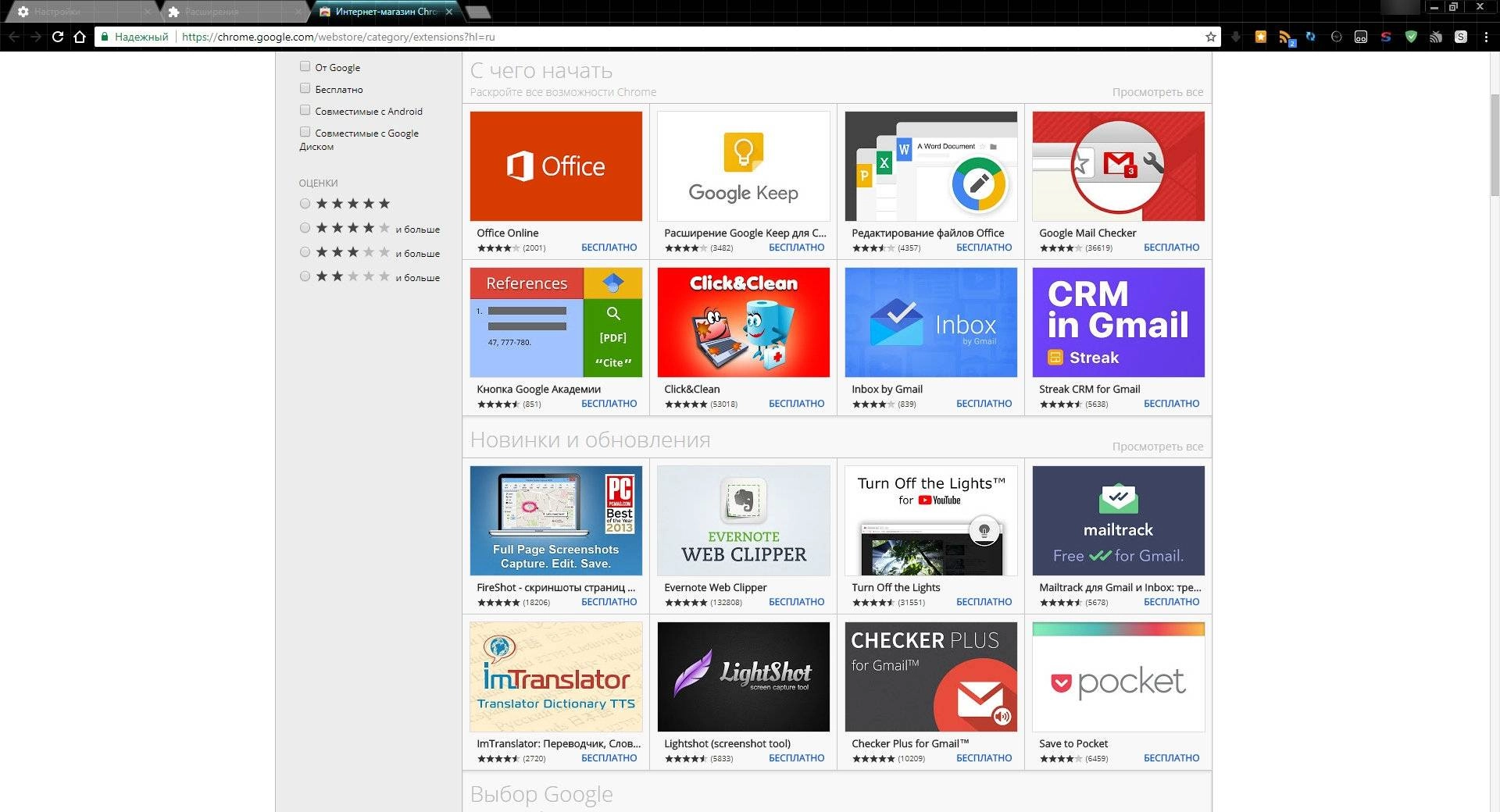Open the Evernote Web Clipper tile image
This screenshot has width=1500, height=812.
click(x=744, y=521)
